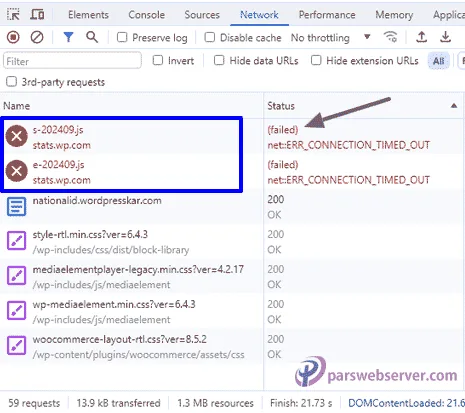The image size is (465, 413).
Task: Click the Finish: 21.73 s entry
Action: click(301, 403)
